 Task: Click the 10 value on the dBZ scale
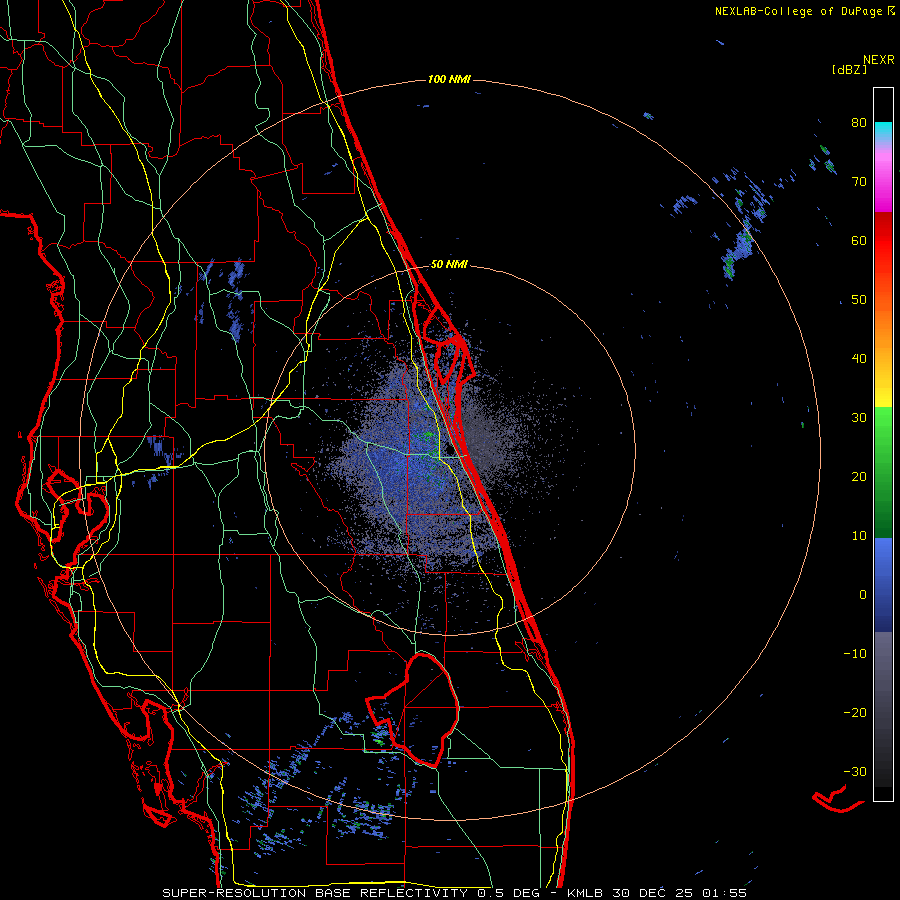[x=859, y=536]
